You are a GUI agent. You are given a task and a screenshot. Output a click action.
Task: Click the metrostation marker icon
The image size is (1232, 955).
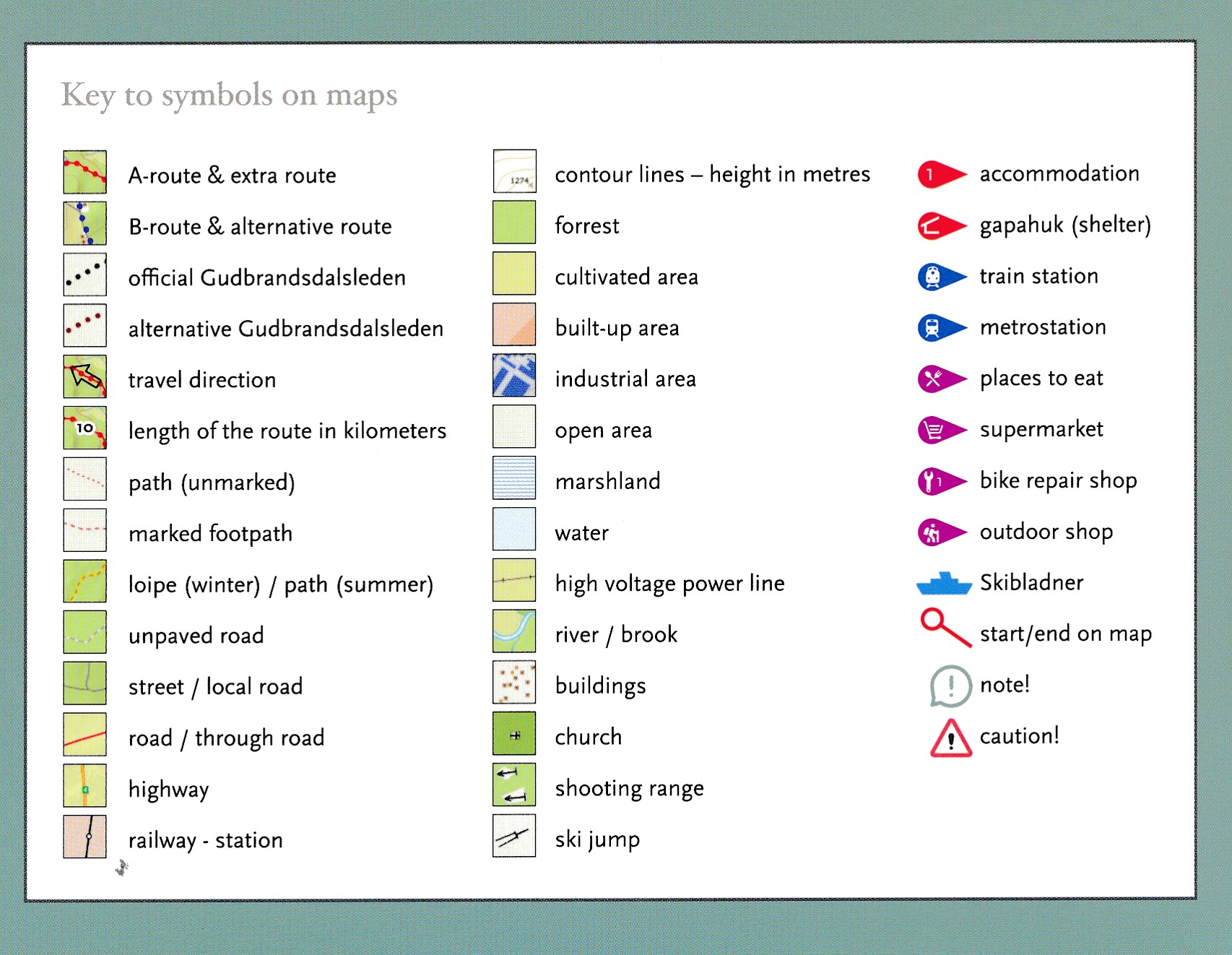coord(940,327)
